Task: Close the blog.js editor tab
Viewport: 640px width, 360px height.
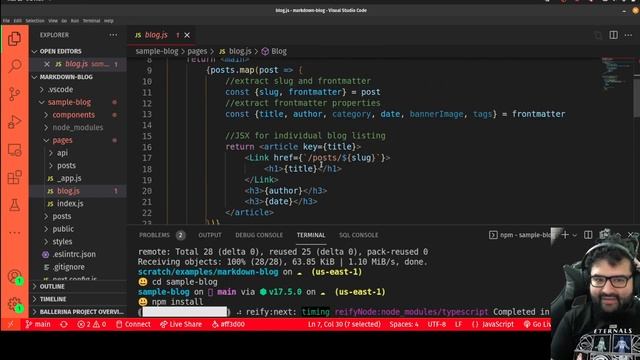Action: pyautogui.click(x=187, y=35)
